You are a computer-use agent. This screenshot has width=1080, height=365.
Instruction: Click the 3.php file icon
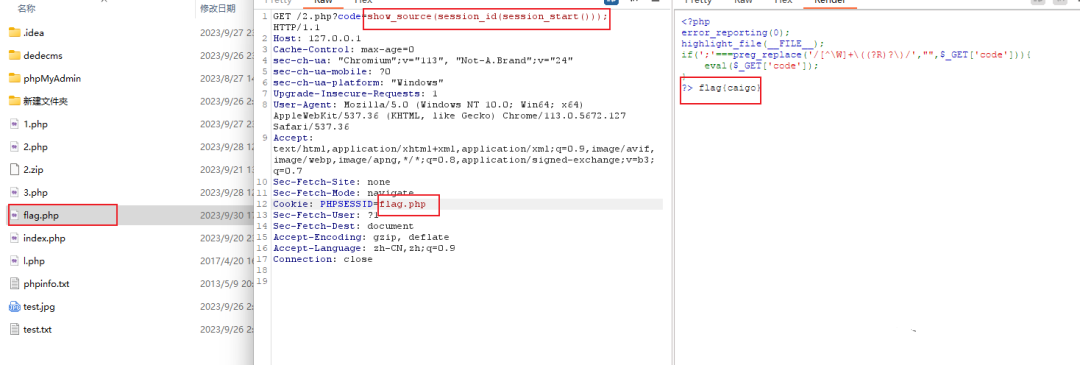[x=14, y=192]
